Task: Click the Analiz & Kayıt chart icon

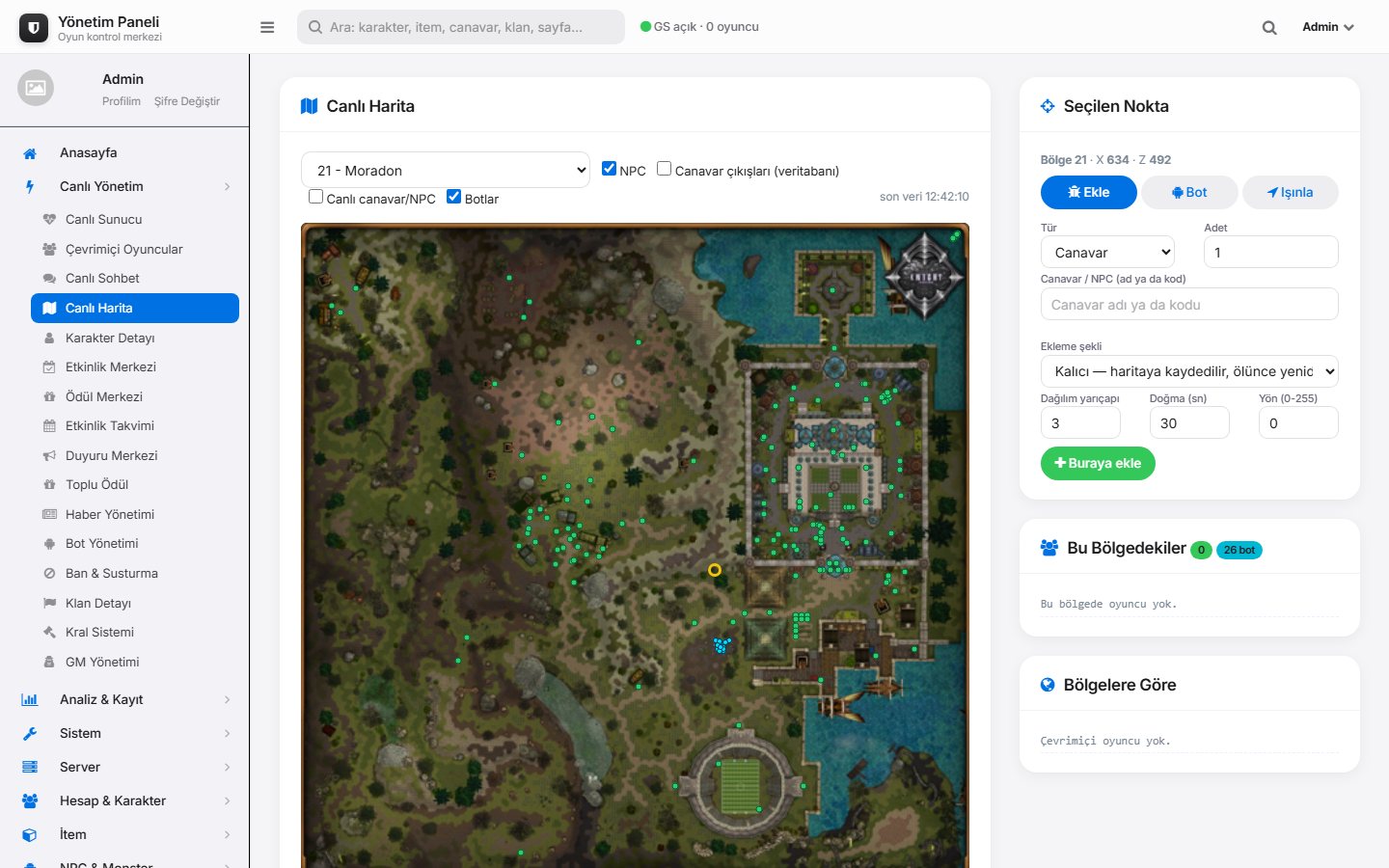Action: click(x=30, y=700)
